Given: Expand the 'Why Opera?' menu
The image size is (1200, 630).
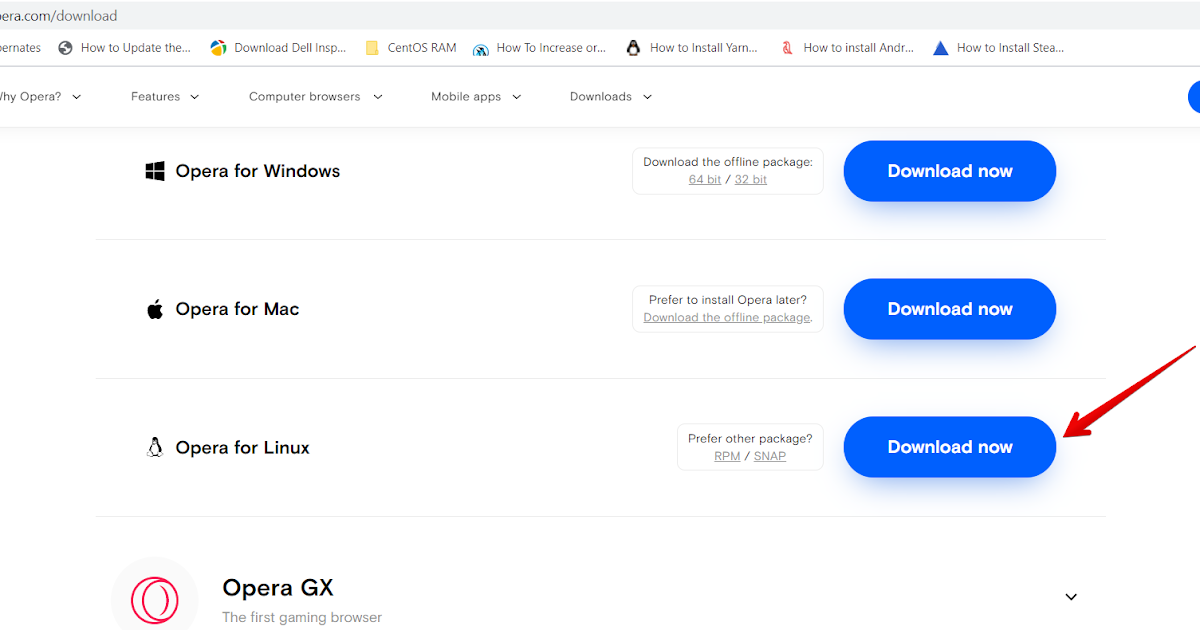Looking at the screenshot, I should pos(40,97).
